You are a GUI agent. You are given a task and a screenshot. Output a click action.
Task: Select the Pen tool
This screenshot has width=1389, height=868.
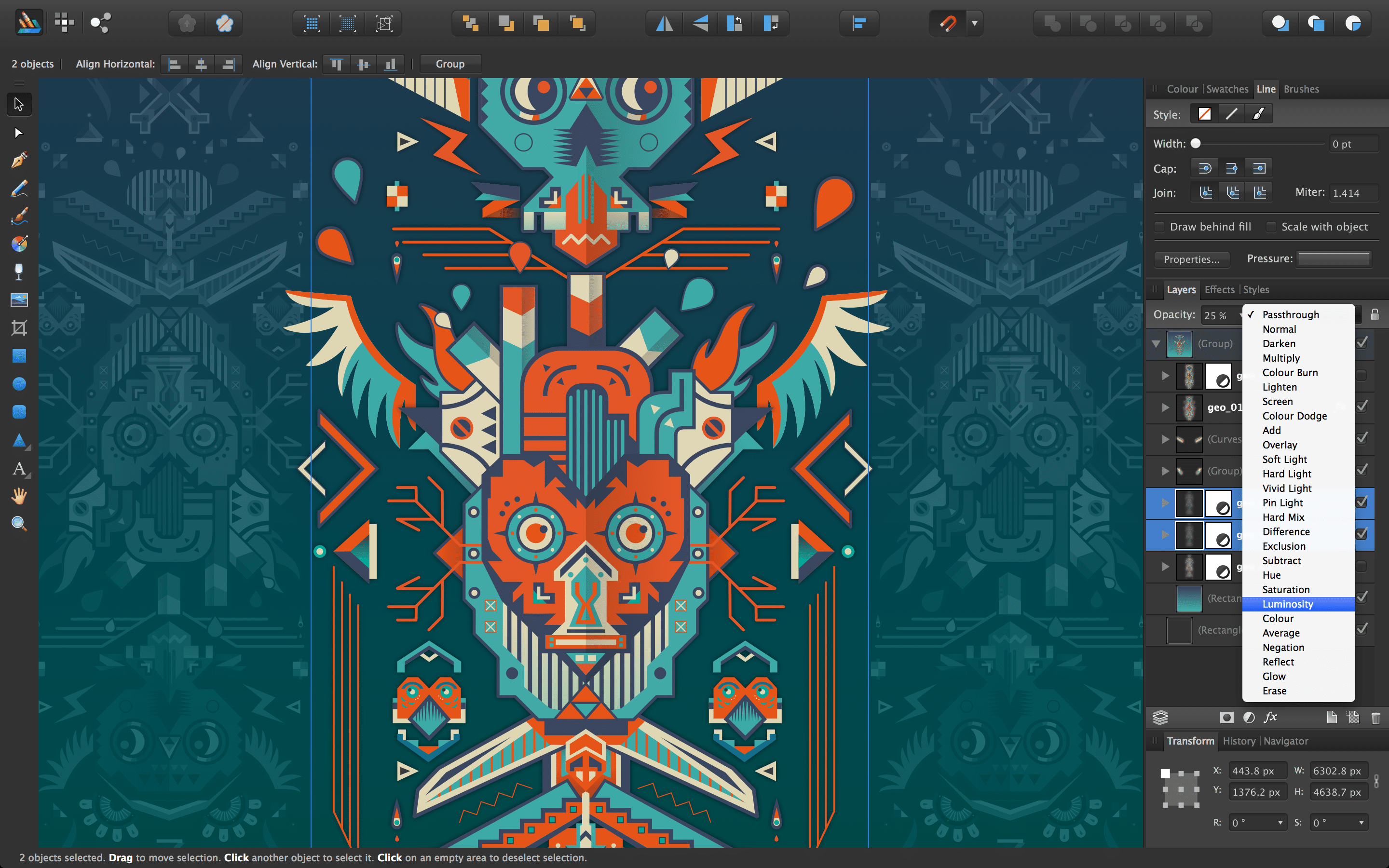(x=19, y=160)
